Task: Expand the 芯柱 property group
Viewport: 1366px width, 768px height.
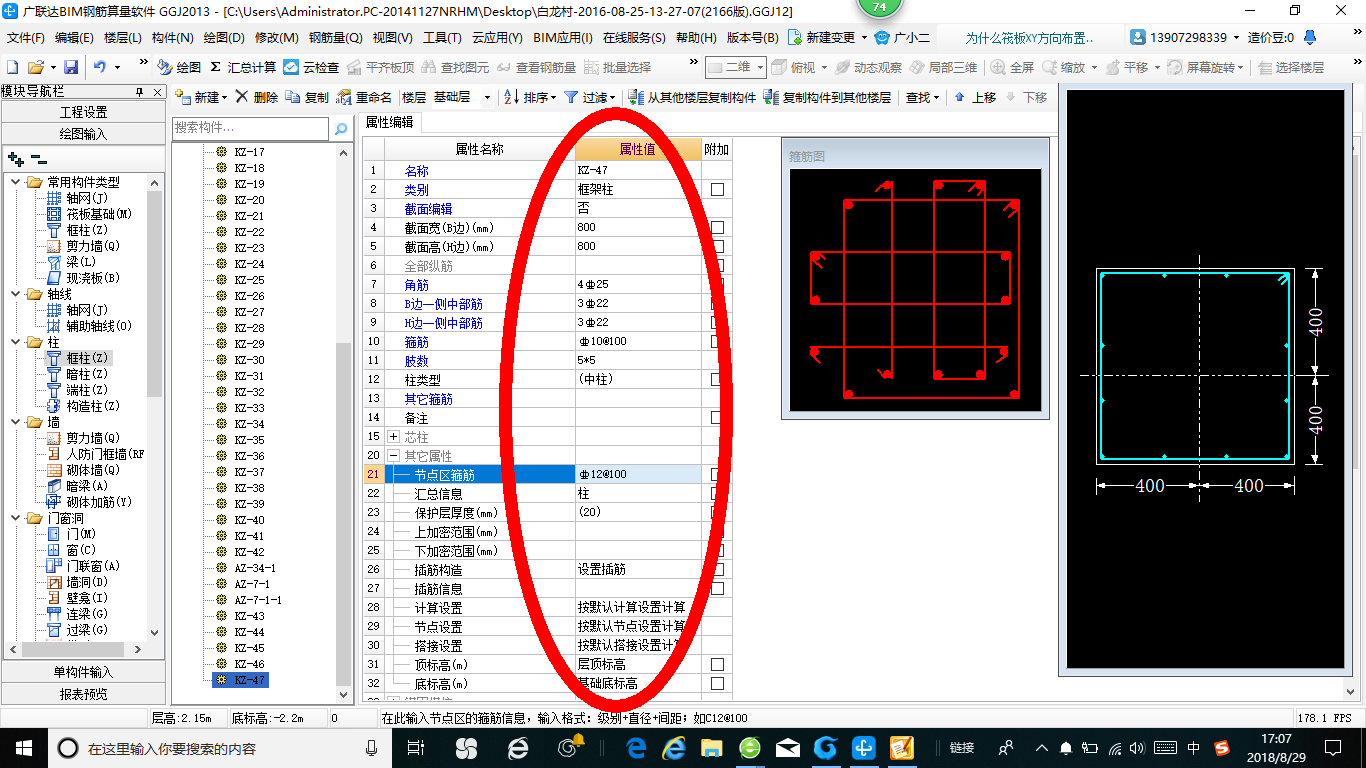Action: (393, 437)
